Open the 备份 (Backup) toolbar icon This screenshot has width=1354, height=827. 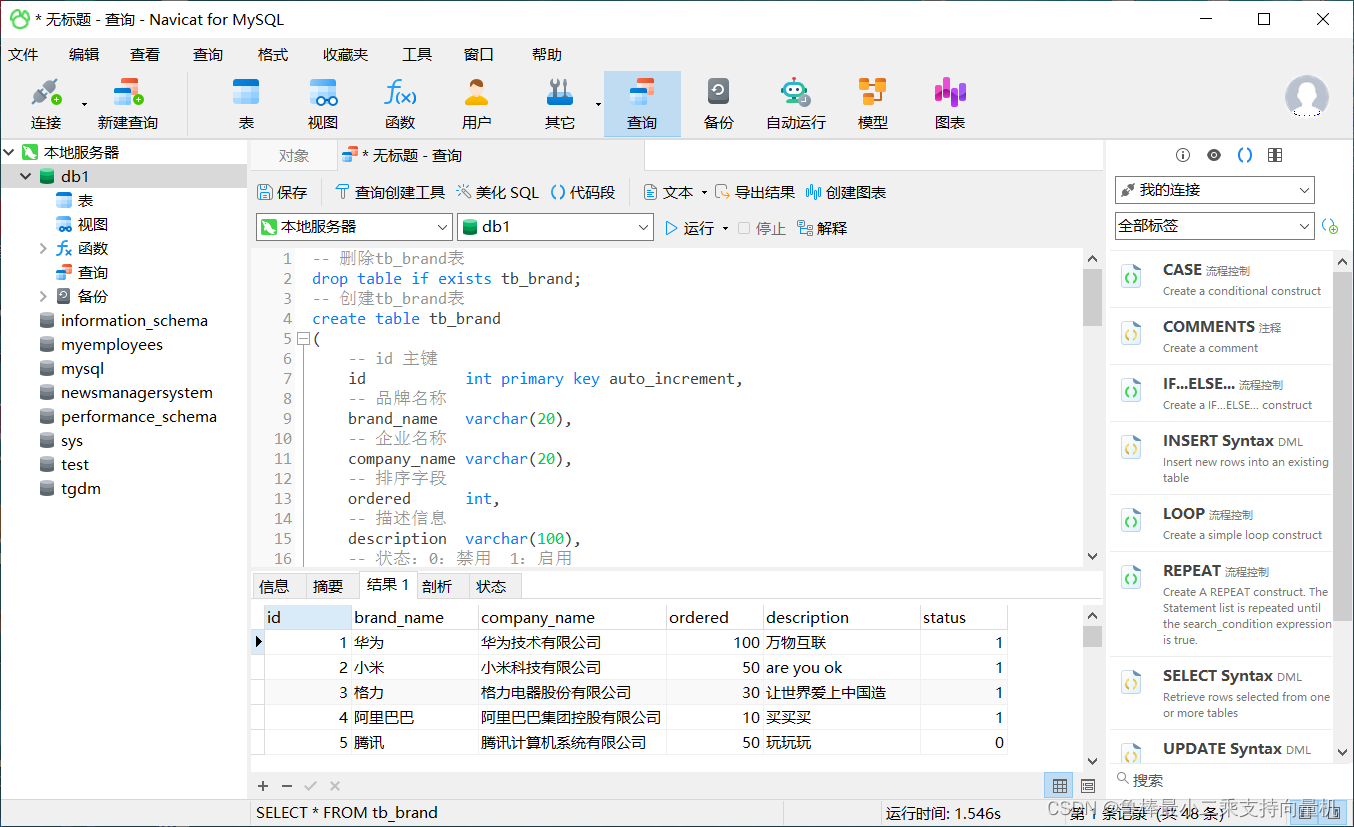[x=718, y=100]
